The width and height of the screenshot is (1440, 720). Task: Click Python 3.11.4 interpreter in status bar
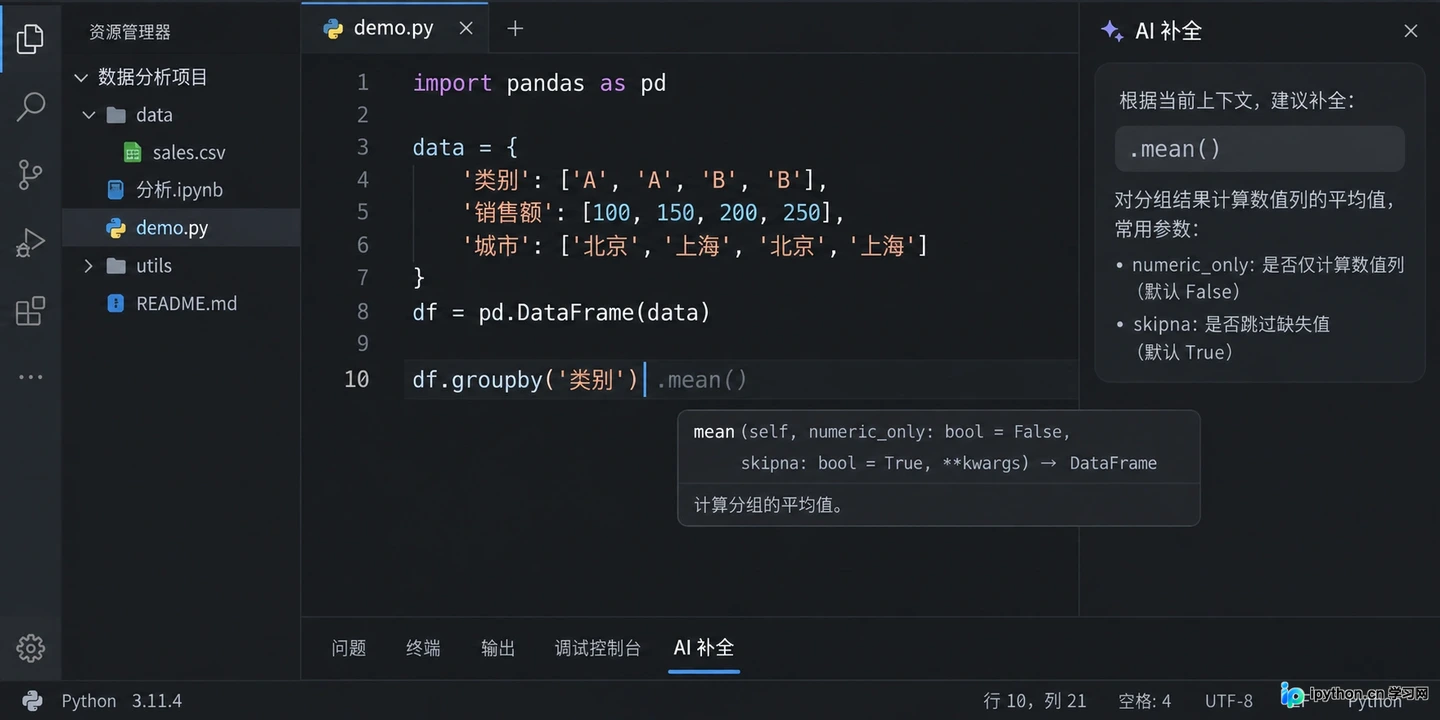coord(122,701)
